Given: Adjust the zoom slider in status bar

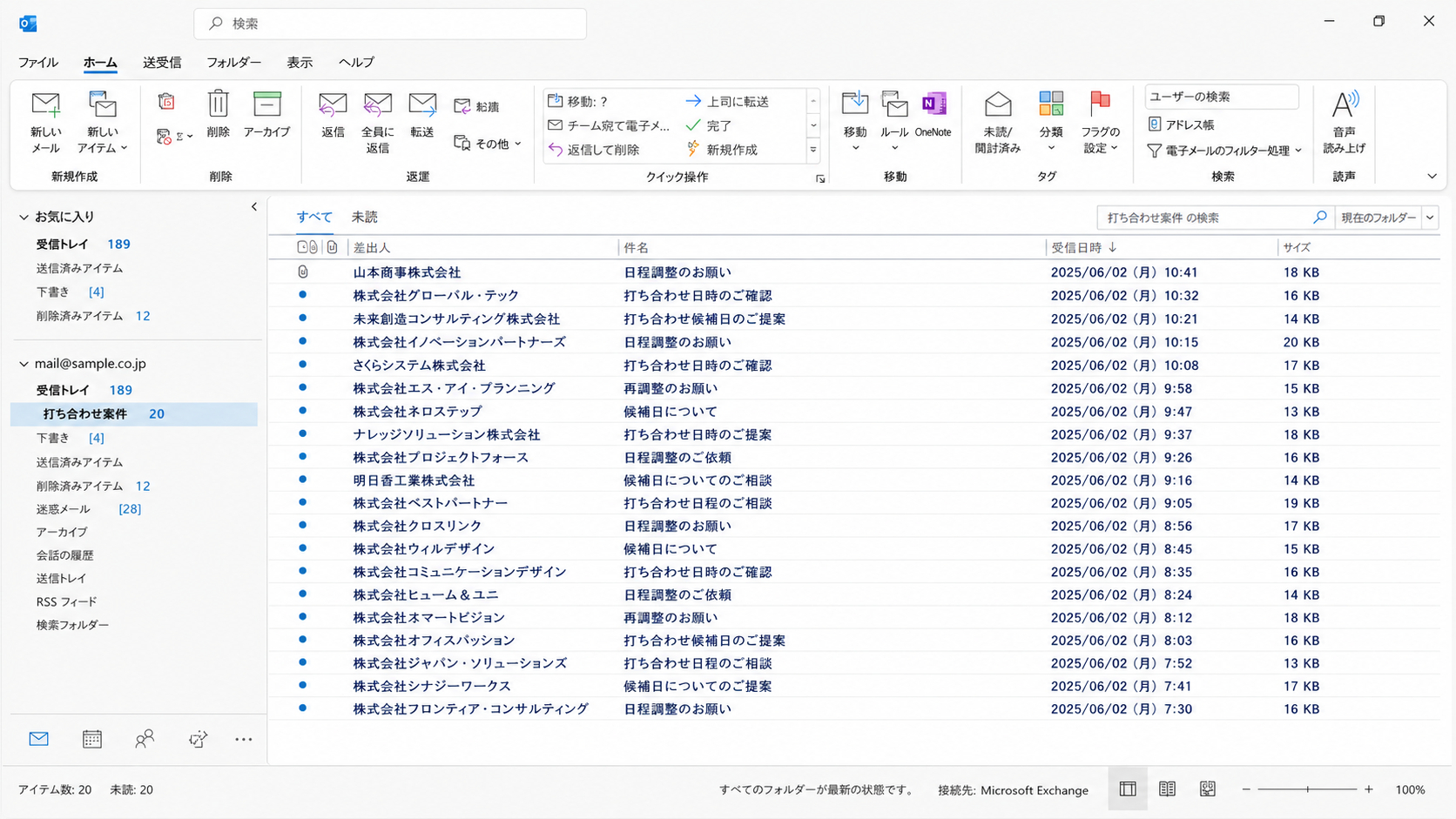Looking at the screenshot, I should click(x=1307, y=789).
